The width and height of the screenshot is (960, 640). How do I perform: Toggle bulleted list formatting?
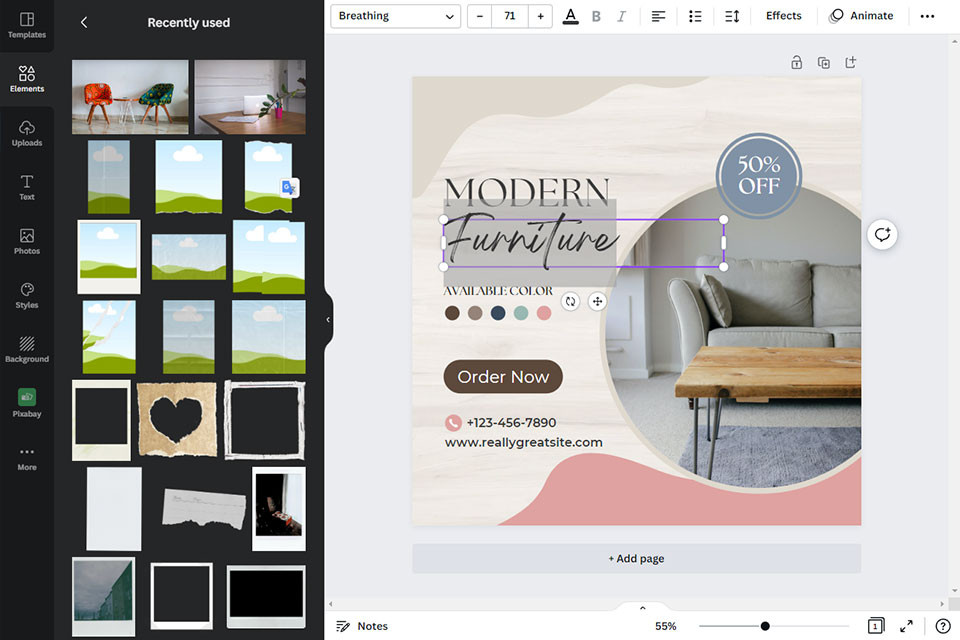[x=695, y=16]
